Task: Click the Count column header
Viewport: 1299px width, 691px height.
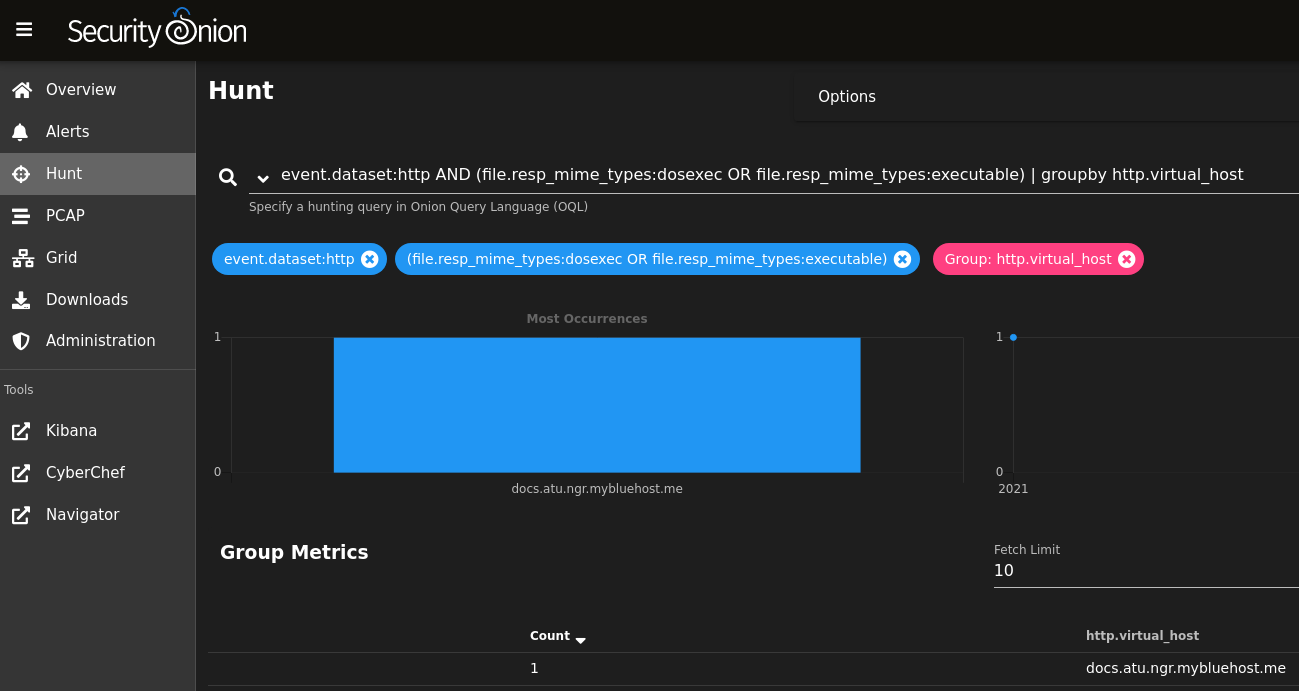Action: pyautogui.click(x=550, y=636)
